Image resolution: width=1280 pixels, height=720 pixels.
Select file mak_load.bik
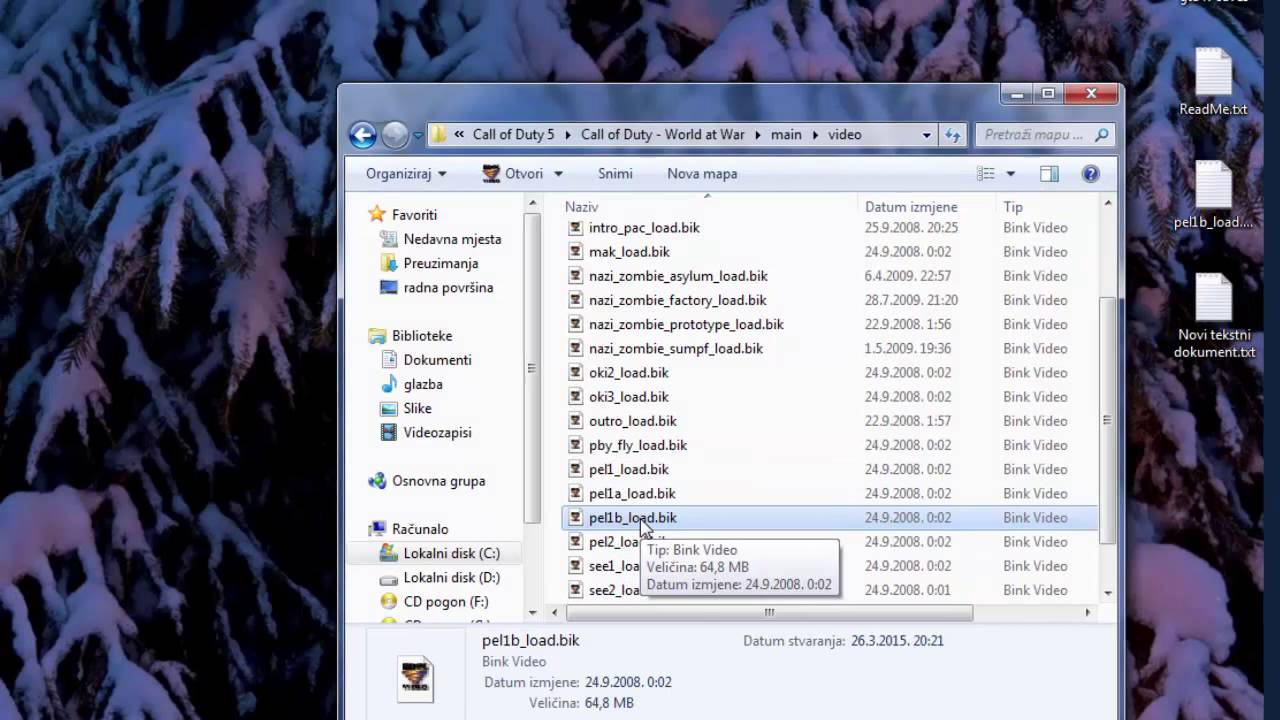629,252
